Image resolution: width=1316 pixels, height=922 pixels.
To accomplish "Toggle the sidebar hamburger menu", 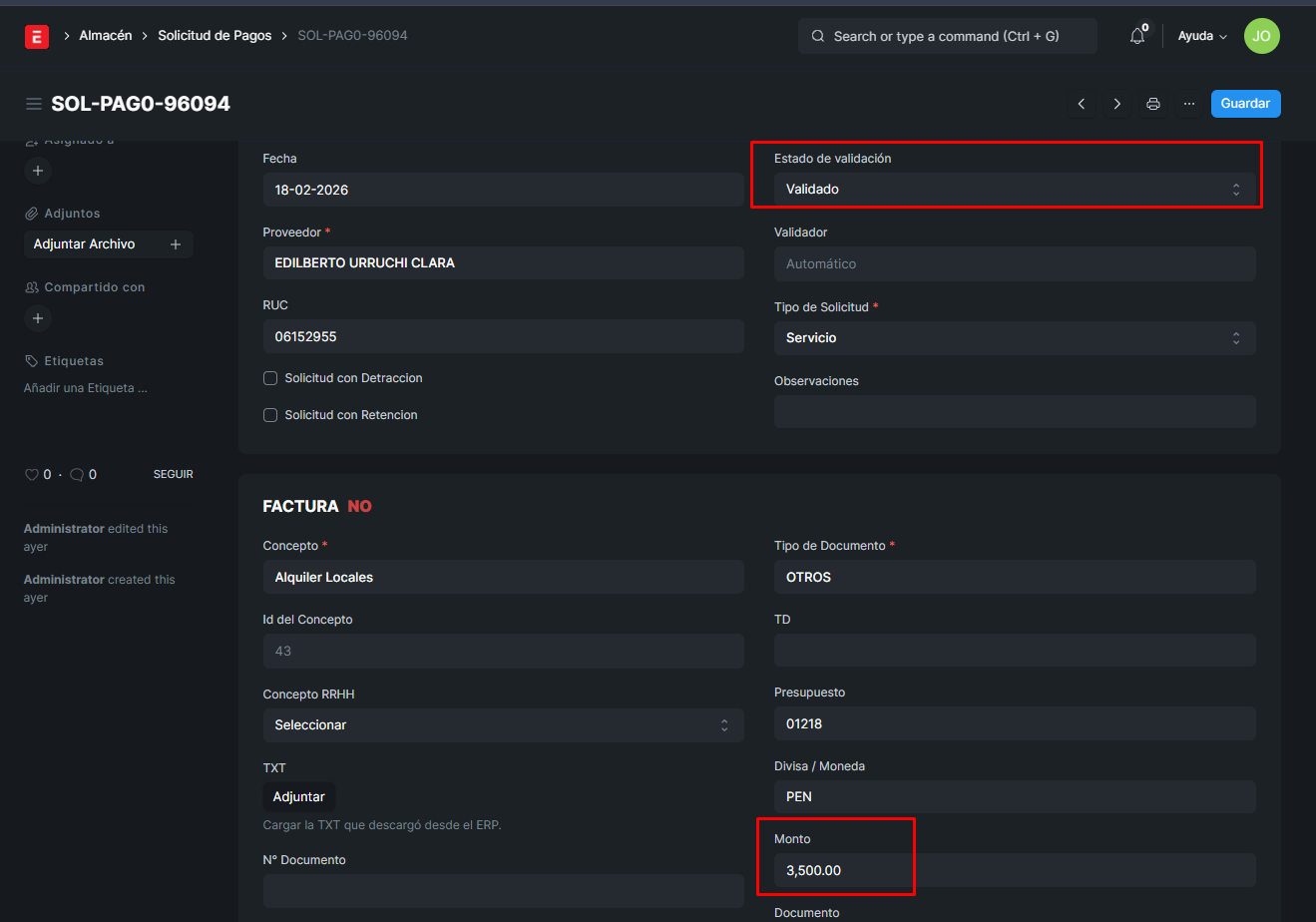I will [34, 104].
